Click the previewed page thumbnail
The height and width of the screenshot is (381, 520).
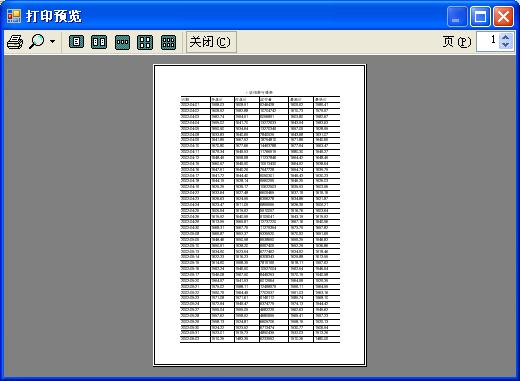pyautogui.click(x=260, y=215)
